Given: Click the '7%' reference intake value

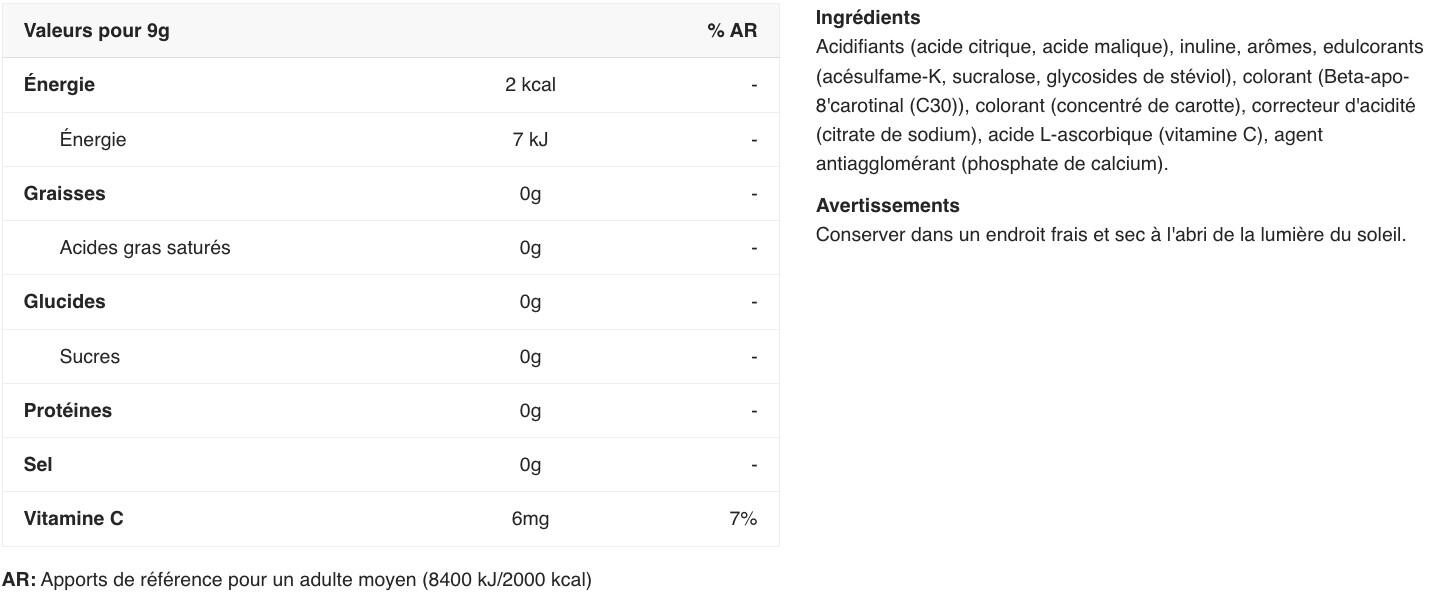Looking at the screenshot, I should (x=742, y=519).
